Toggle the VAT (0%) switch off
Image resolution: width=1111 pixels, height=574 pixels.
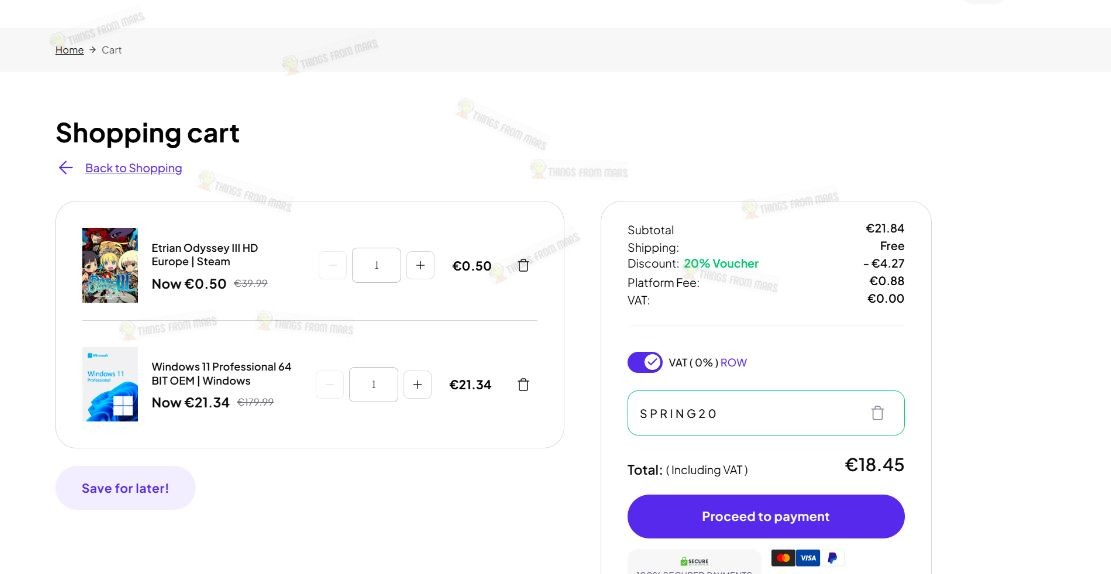pyautogui.click(x=645, y=362)
